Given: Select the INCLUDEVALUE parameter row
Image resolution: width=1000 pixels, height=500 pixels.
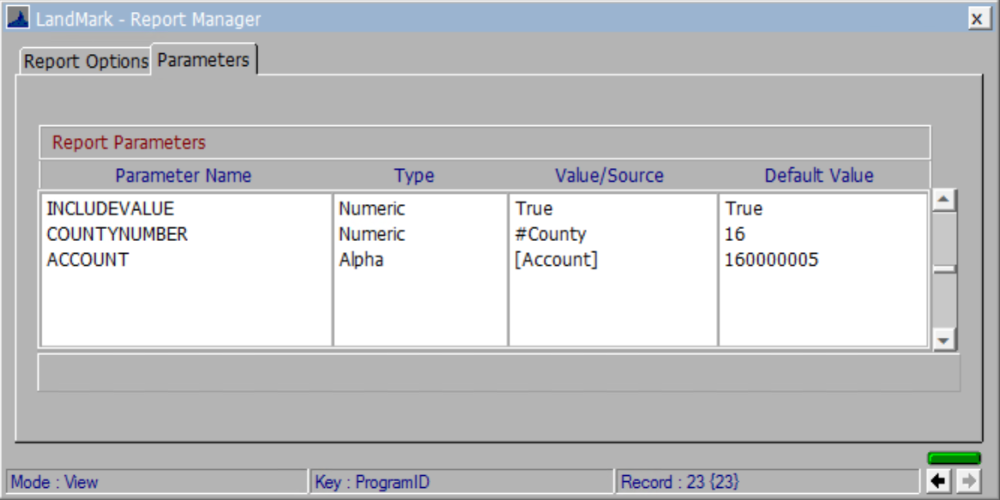Looking at the screenshot, I should pyautogui.click(x=484, y=209).
